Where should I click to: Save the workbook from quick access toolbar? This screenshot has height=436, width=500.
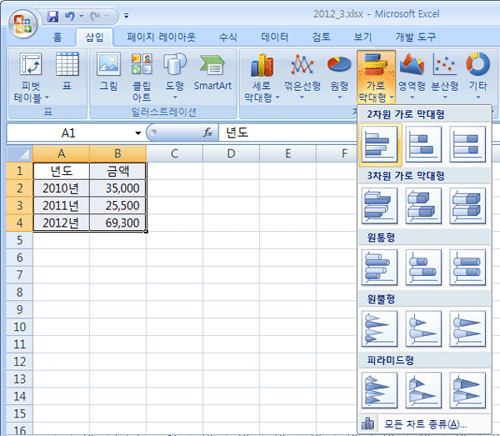point(53,16)
